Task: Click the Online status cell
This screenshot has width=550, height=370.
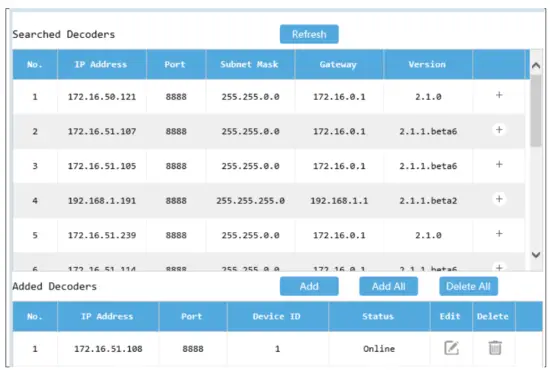Action: click(x=379, y=349)
